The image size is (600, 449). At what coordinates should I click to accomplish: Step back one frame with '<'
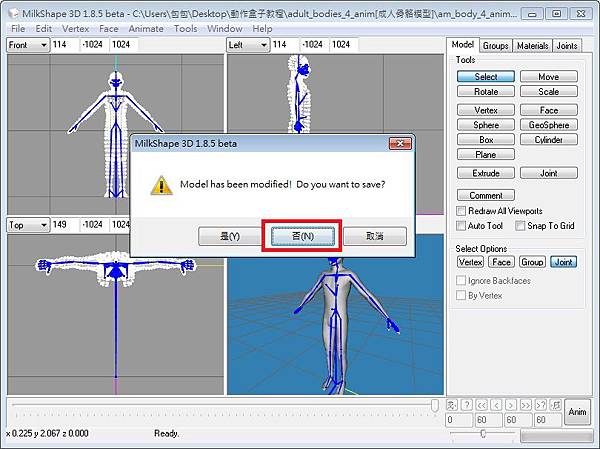(x=496, y=405)
